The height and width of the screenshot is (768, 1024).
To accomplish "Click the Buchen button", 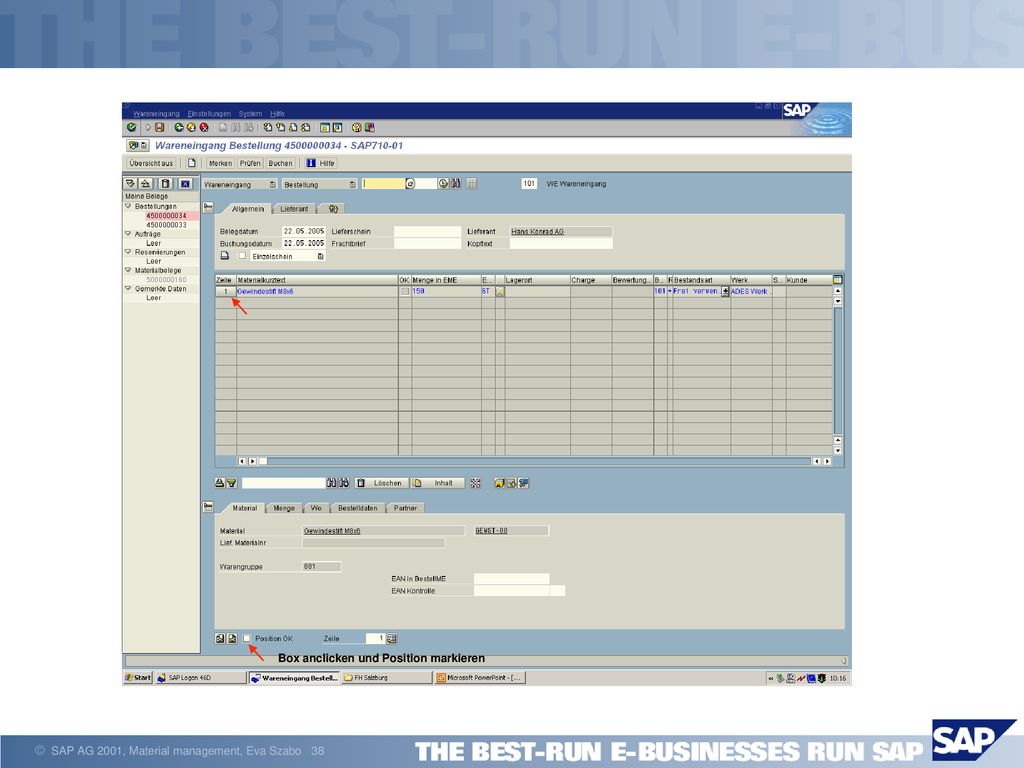I will tap(280, 163).
